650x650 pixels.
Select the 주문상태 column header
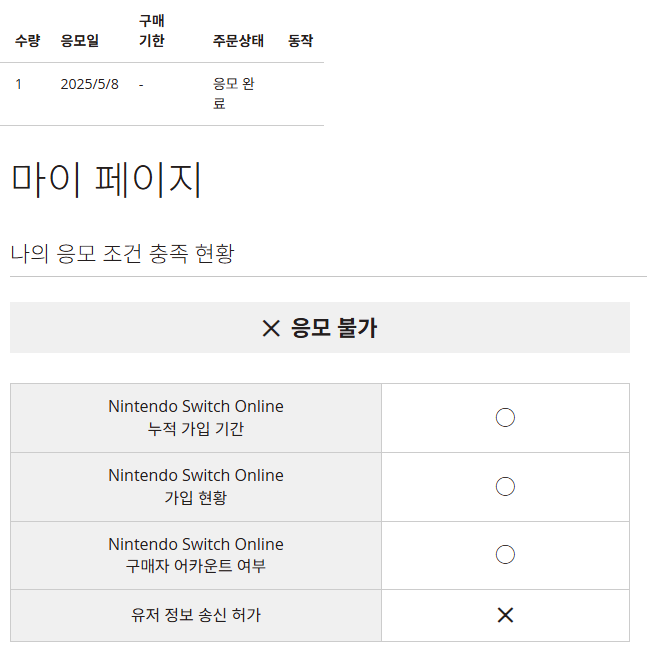pos(238,41)
